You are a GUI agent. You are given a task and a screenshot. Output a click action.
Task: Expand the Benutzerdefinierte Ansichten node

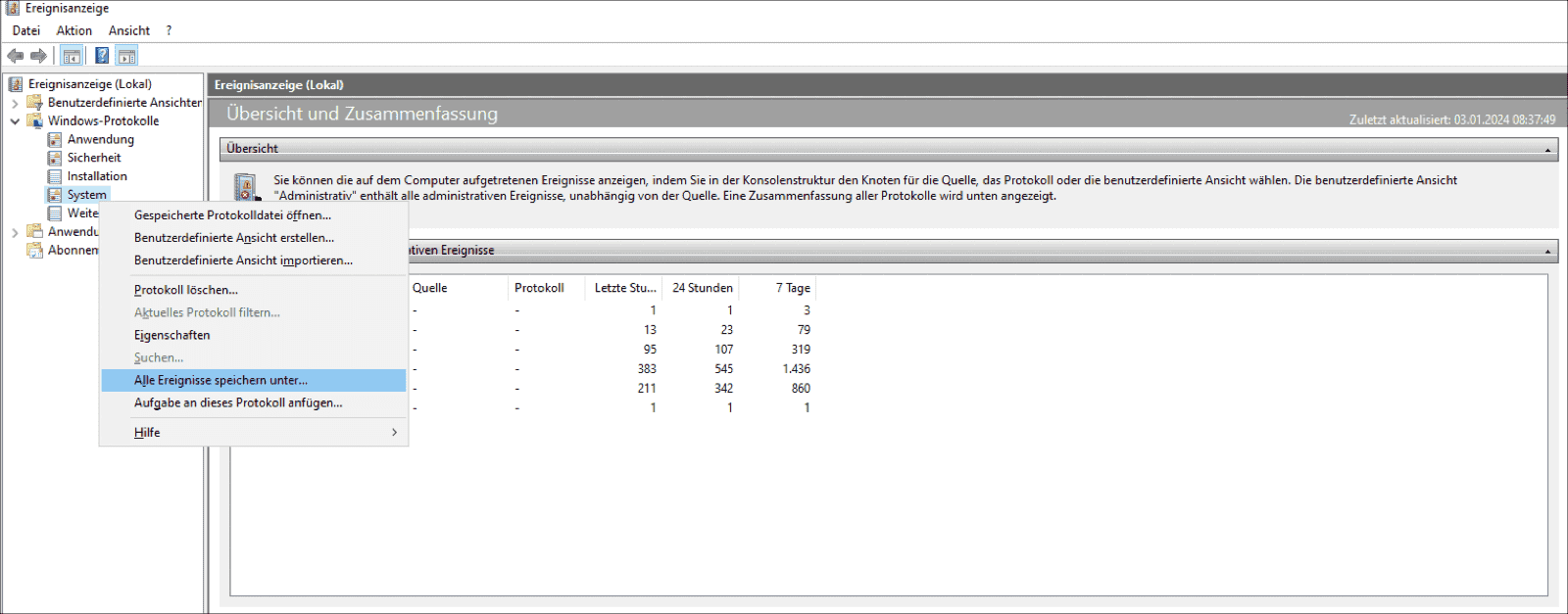(x=15, y=103)
